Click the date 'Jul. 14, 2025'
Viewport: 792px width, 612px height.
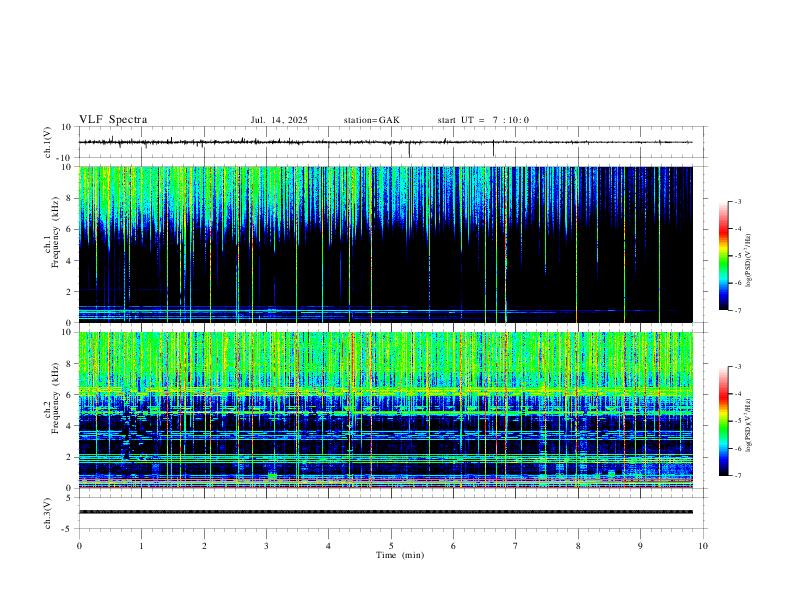pyautogui.click(x=279, y=120)
